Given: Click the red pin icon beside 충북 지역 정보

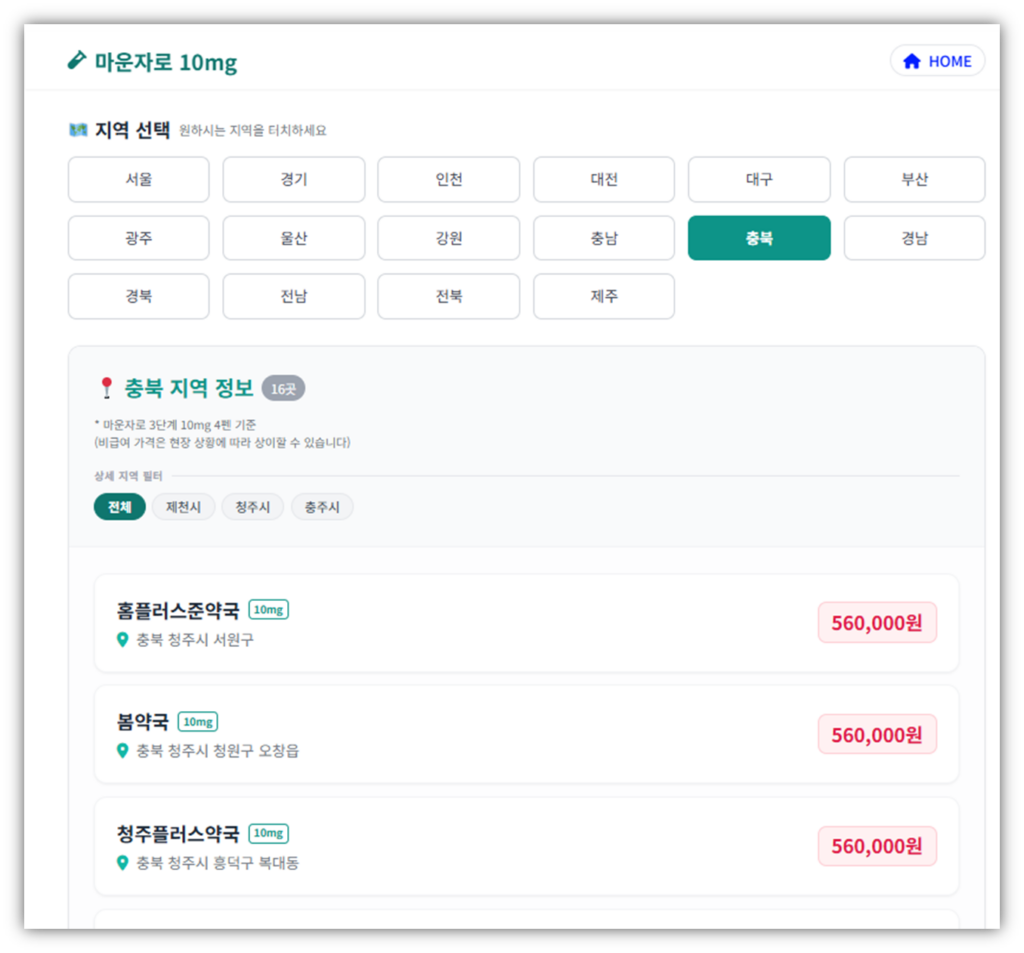Looking at the screenshot, I should pos(107,386).
